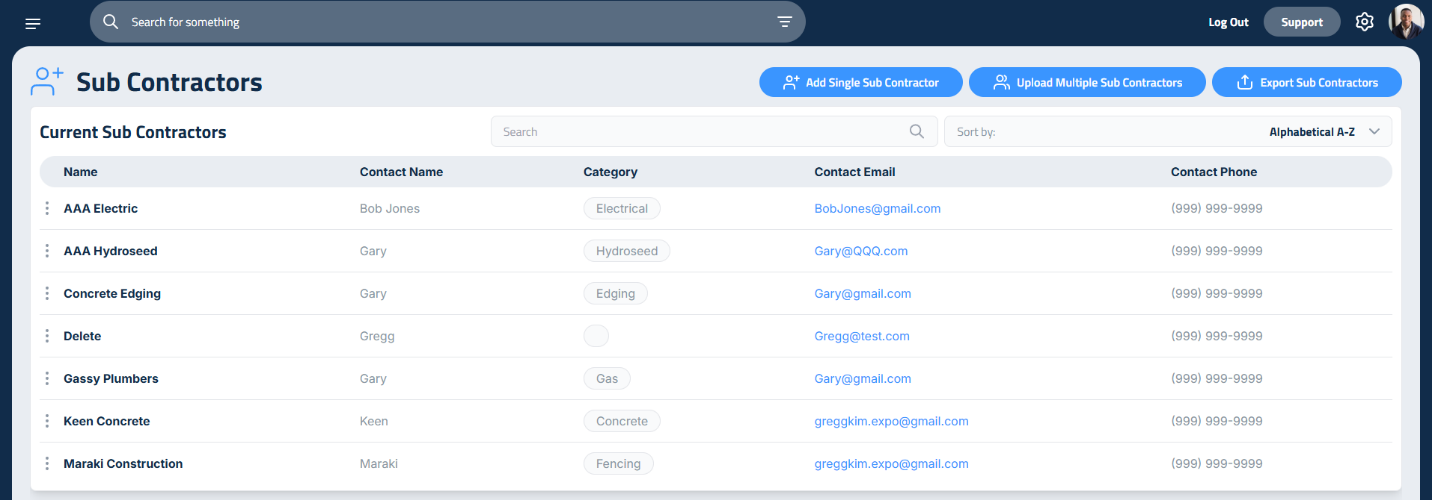The width and height of the screenshot is (1432, 500).
Task: Click Add Single Sub Contractor button
Action: tap(860, 83)
